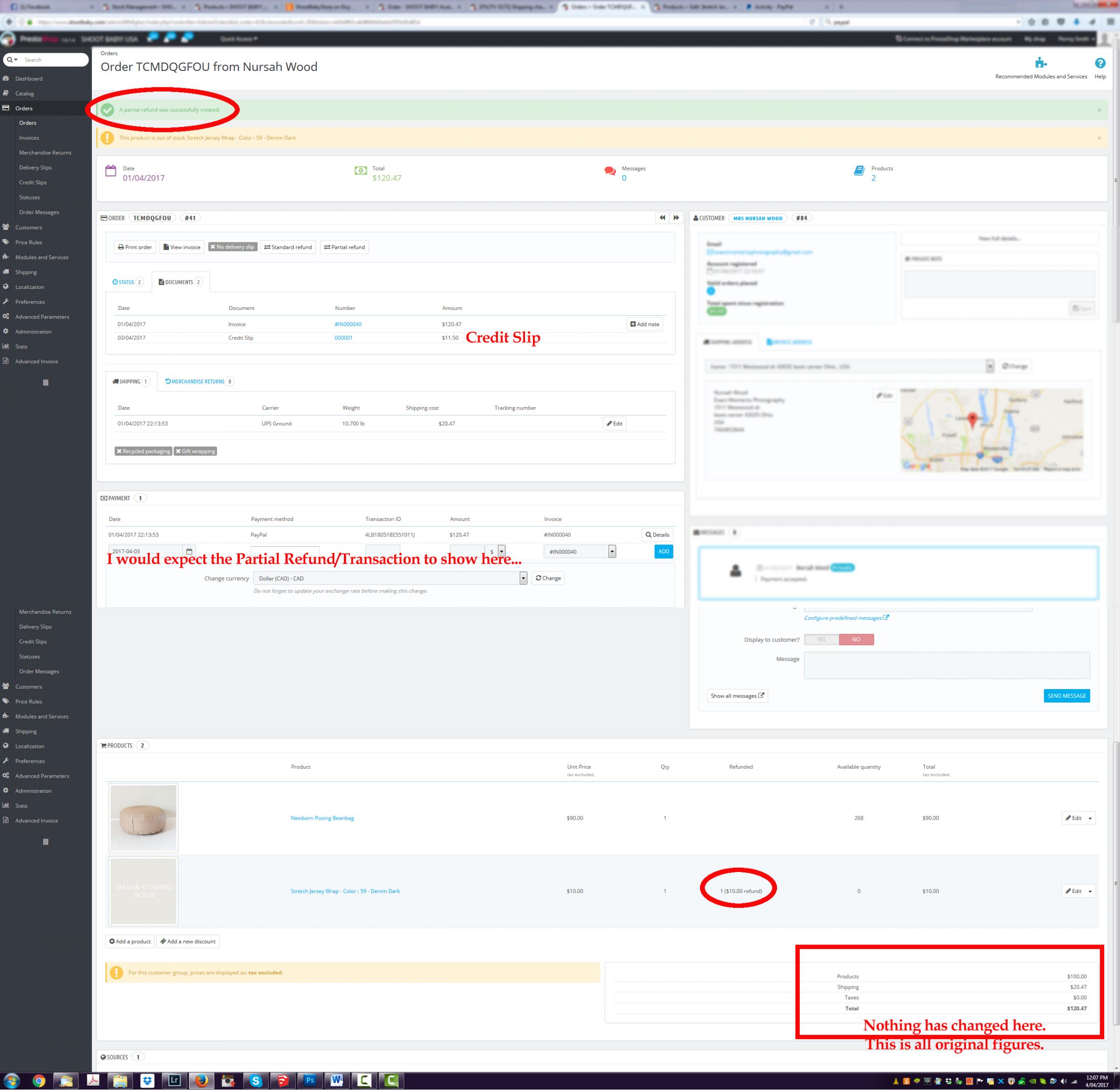Expand Edit dropdown caret for Stretch Jersey Wrap
Screen dimensions: 1120x1090
coord(1090,891)
